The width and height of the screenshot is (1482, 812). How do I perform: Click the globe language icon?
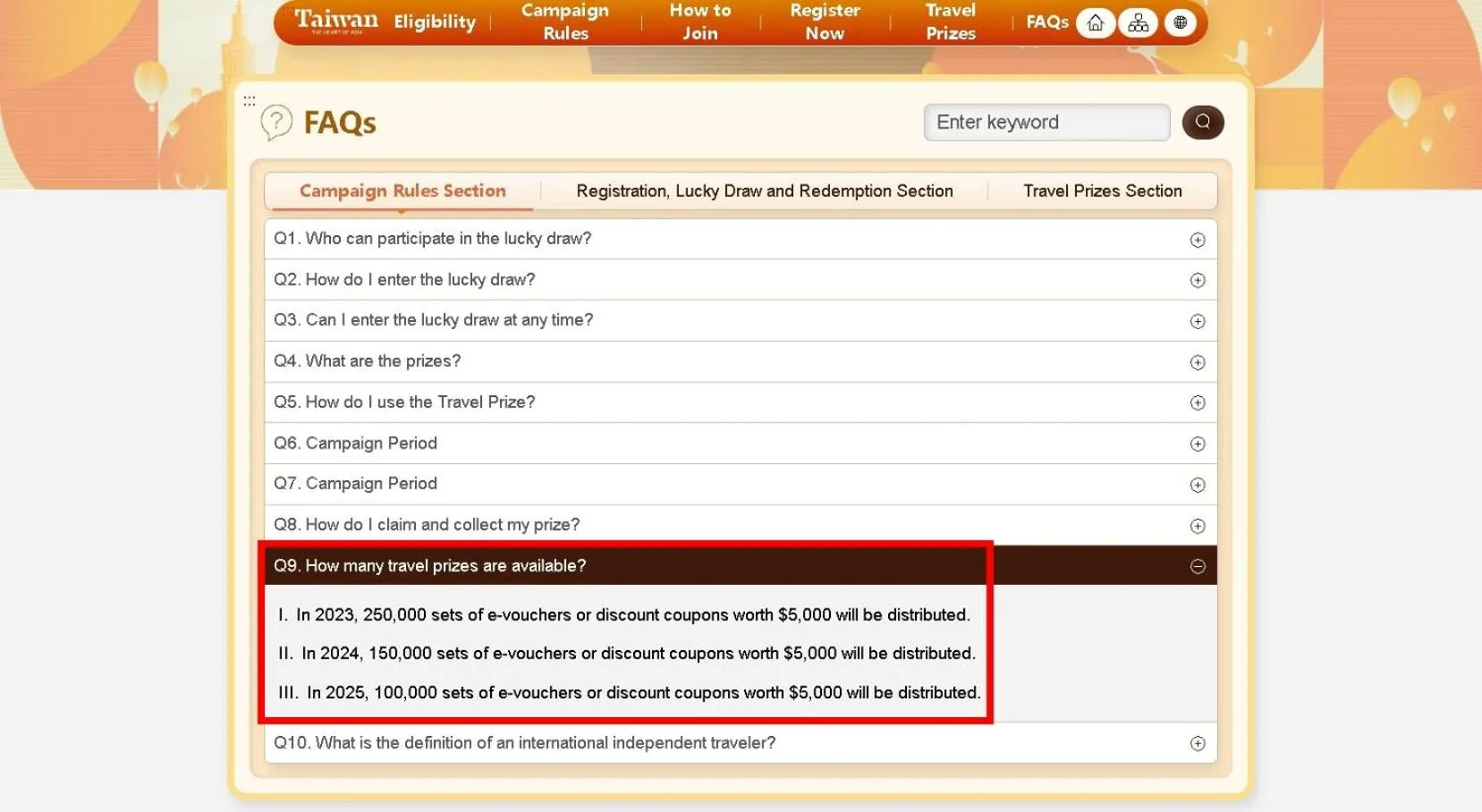[1180, 22]
